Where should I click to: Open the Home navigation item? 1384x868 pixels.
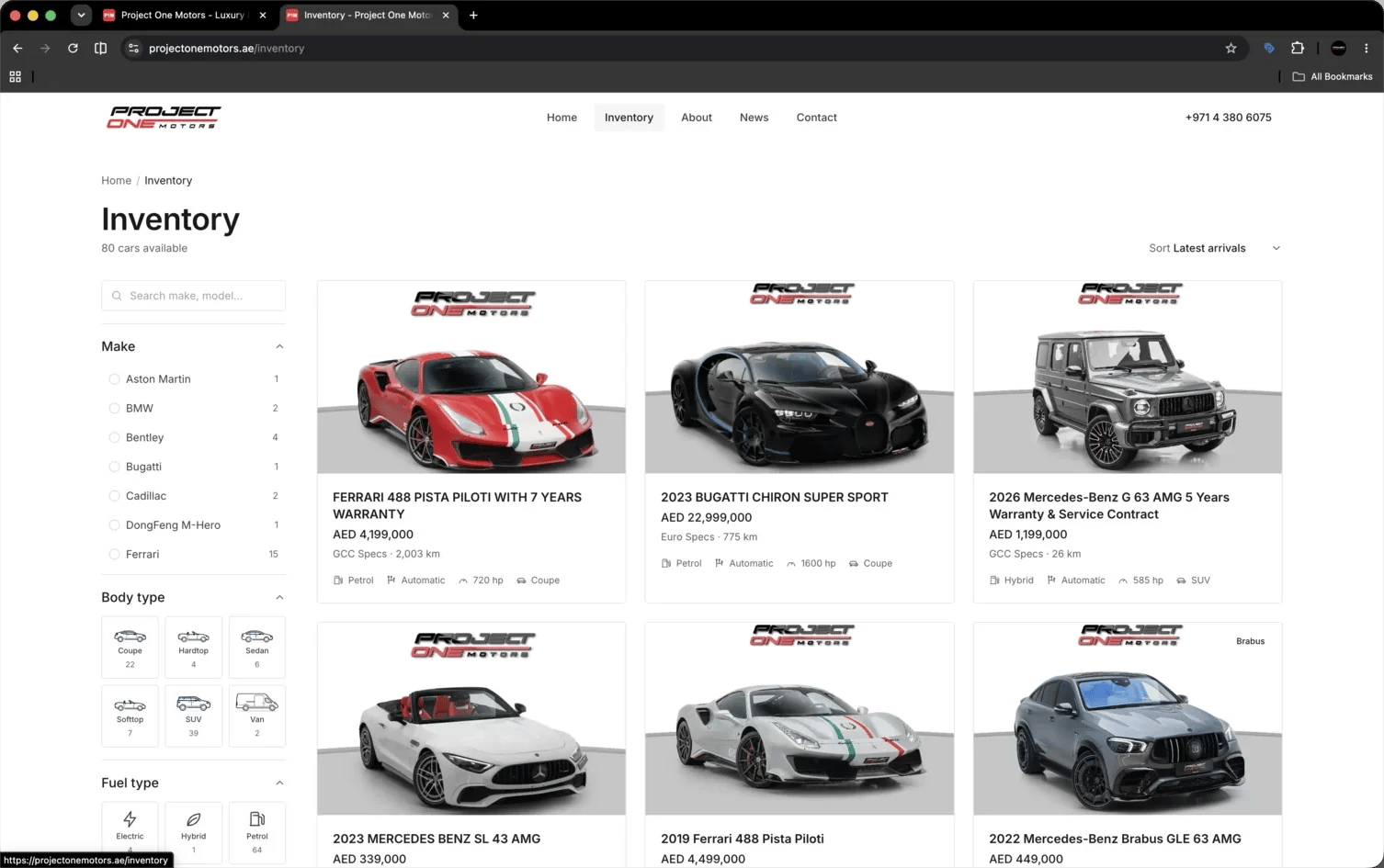pyautogui.click(x=562, y=118)
